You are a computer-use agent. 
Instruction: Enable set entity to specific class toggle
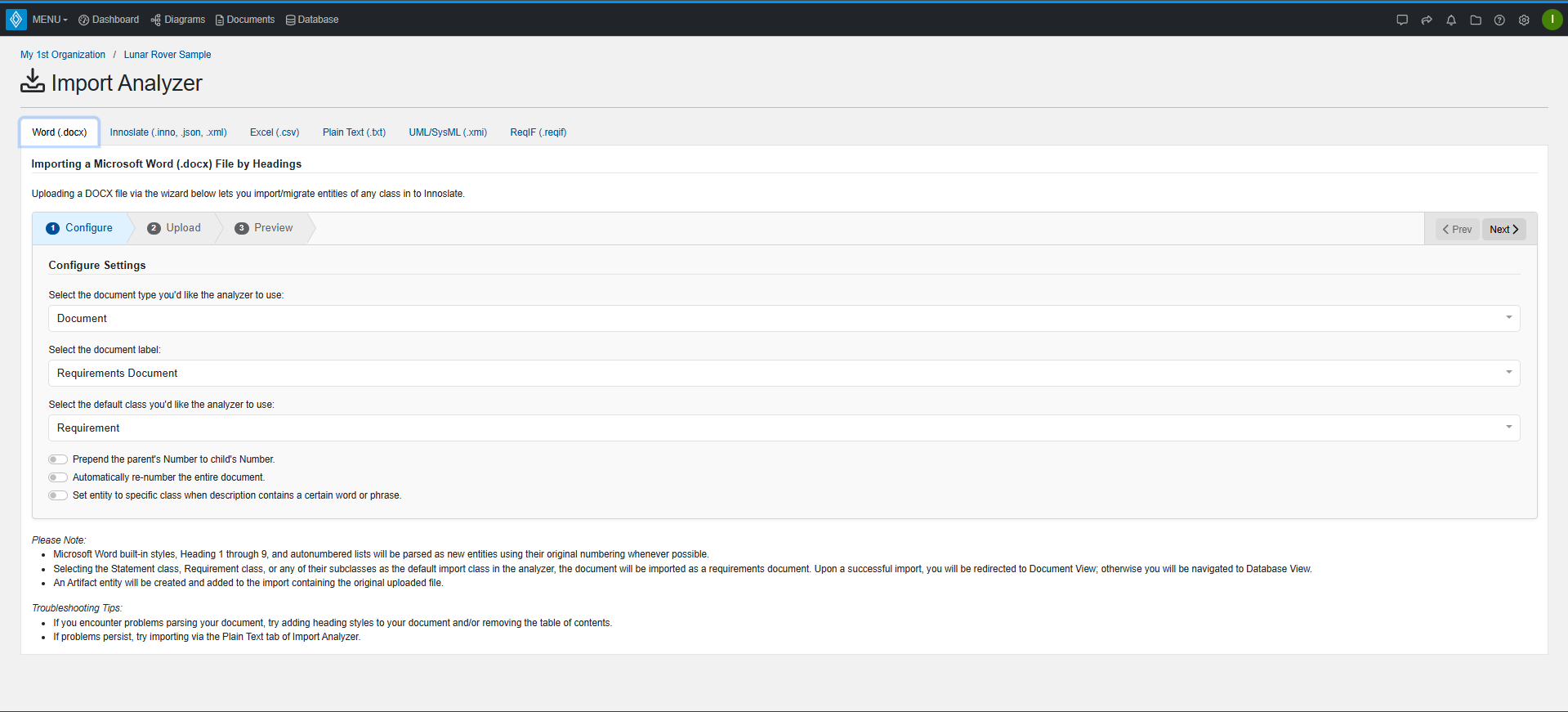(x=58, y=495)
